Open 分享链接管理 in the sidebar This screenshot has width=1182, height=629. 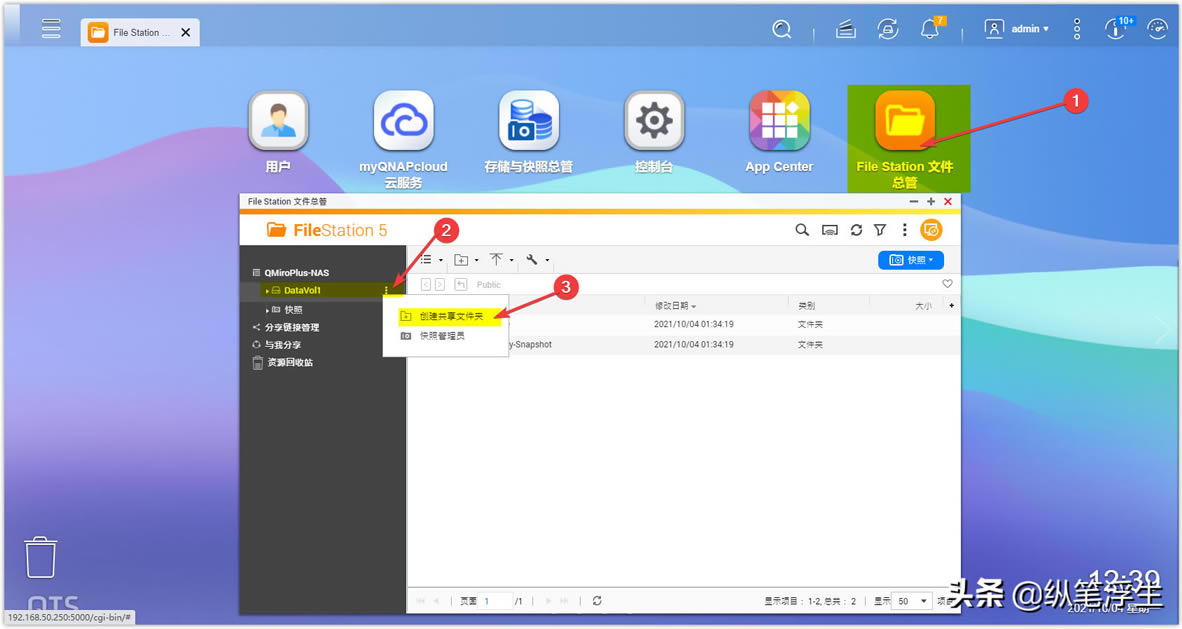(x=292, y=327)
